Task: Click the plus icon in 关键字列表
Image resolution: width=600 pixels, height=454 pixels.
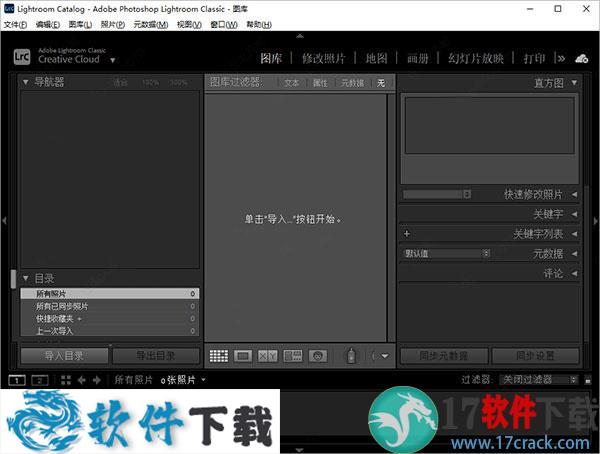Action: pos(407,234)
